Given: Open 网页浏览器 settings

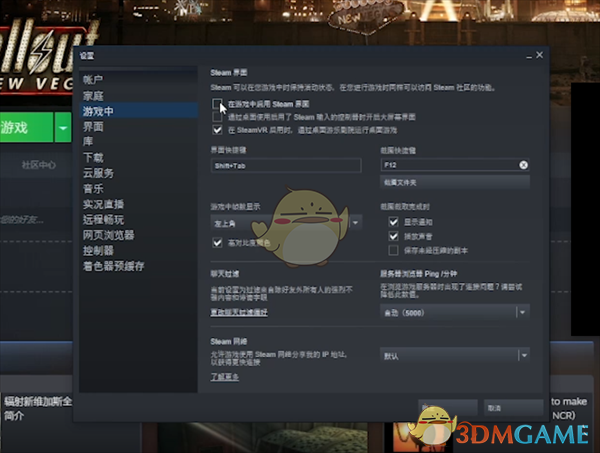Looking at the screenshot, I should click(109, 235).
